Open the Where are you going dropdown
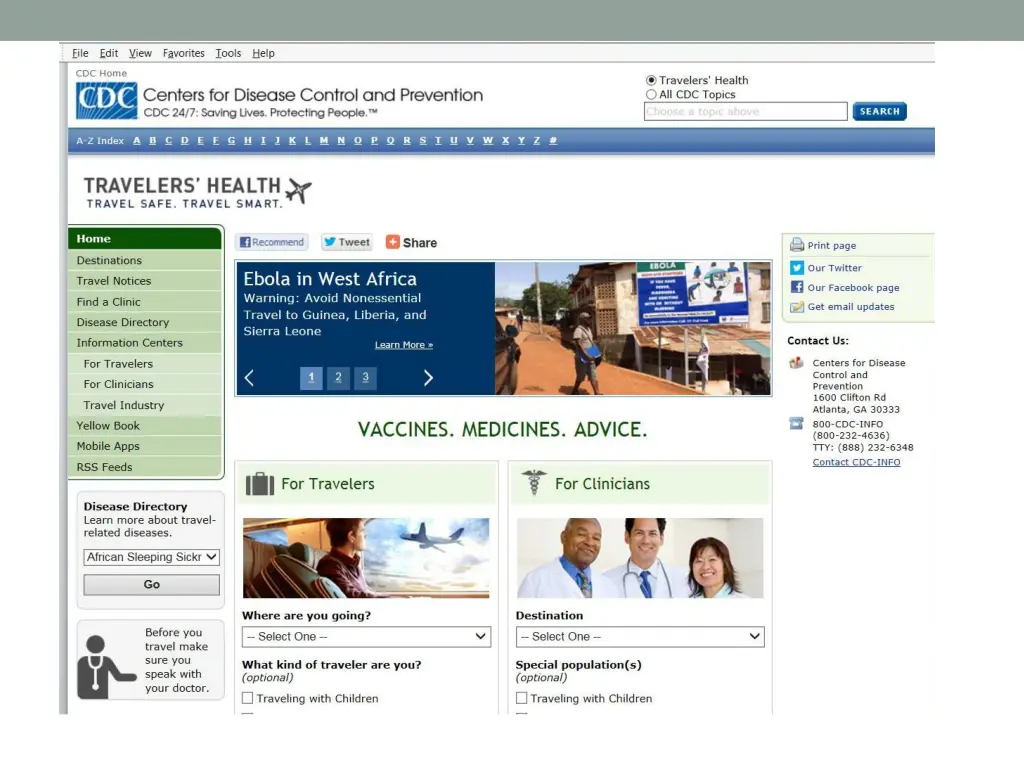 366,637
